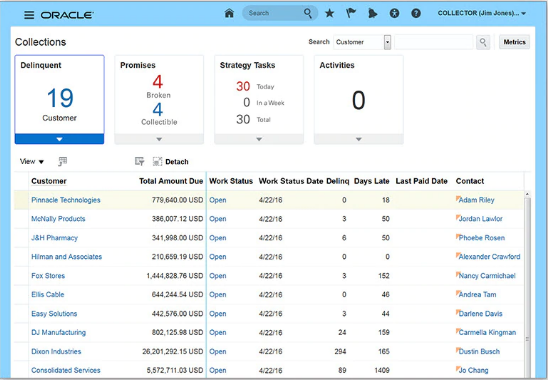Open contact Darlene Davis
548x380 pixels.
(480, 314)
